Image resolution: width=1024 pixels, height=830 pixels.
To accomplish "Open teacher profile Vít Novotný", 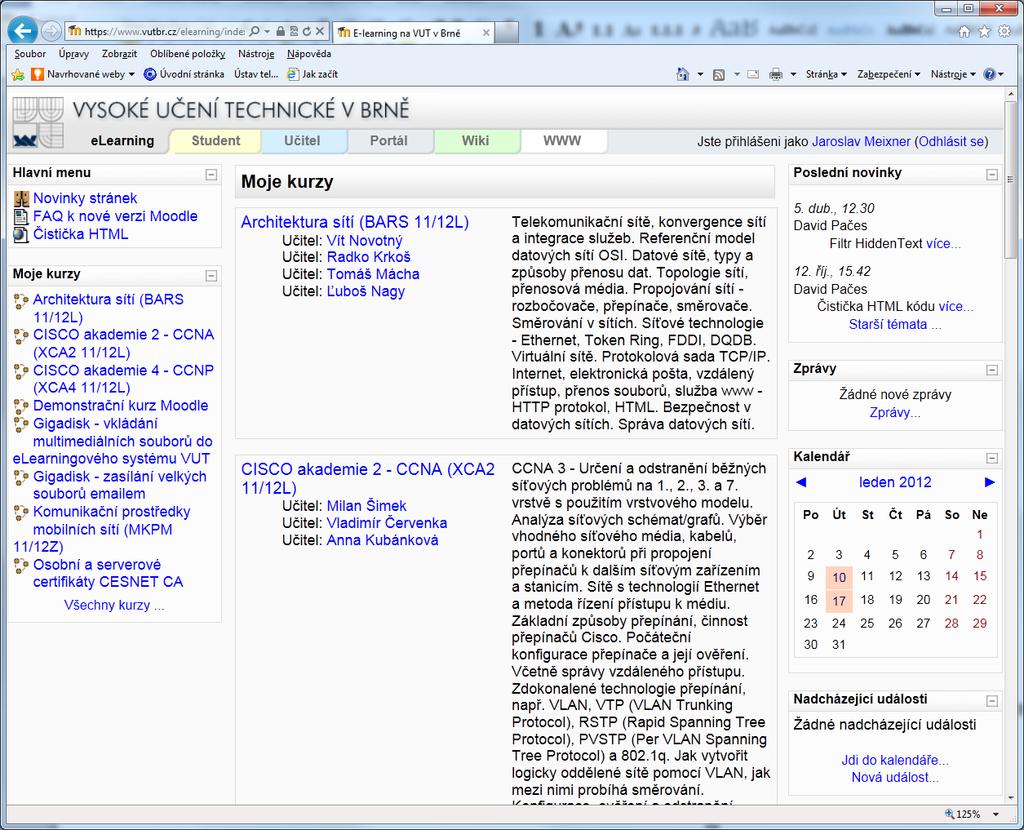I will pos(364,241).
